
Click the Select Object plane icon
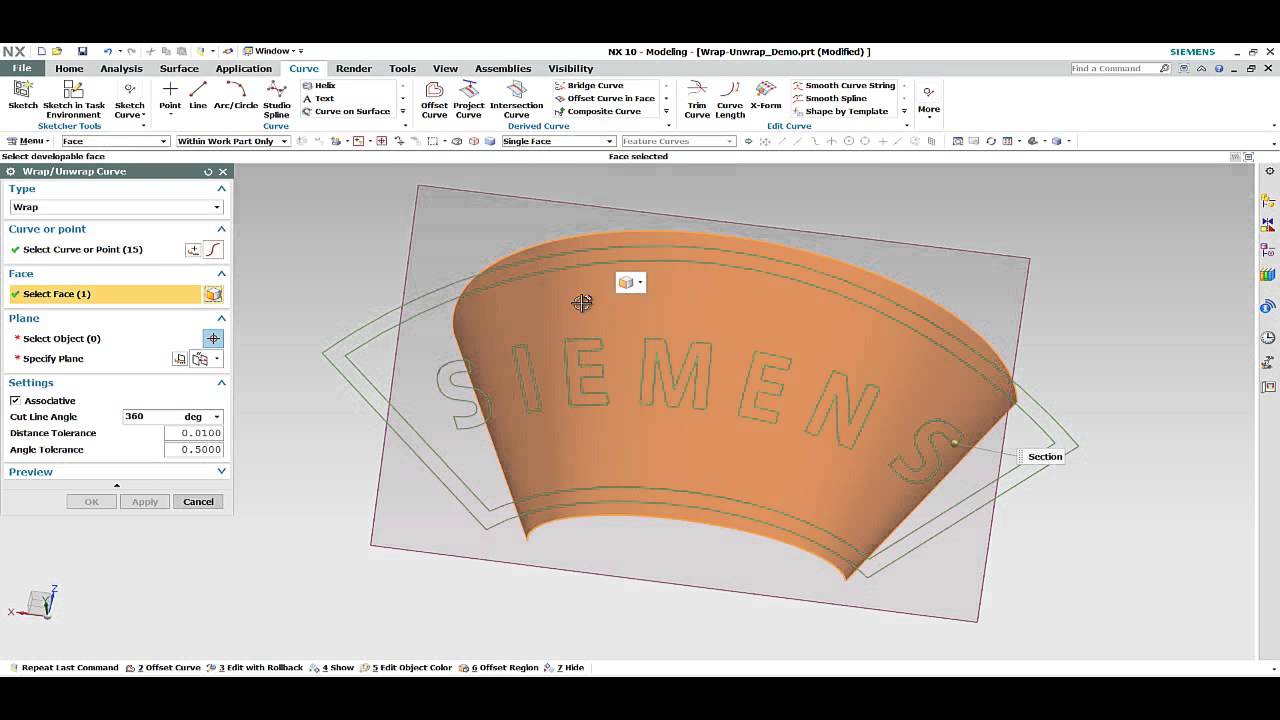coord(213,339)
